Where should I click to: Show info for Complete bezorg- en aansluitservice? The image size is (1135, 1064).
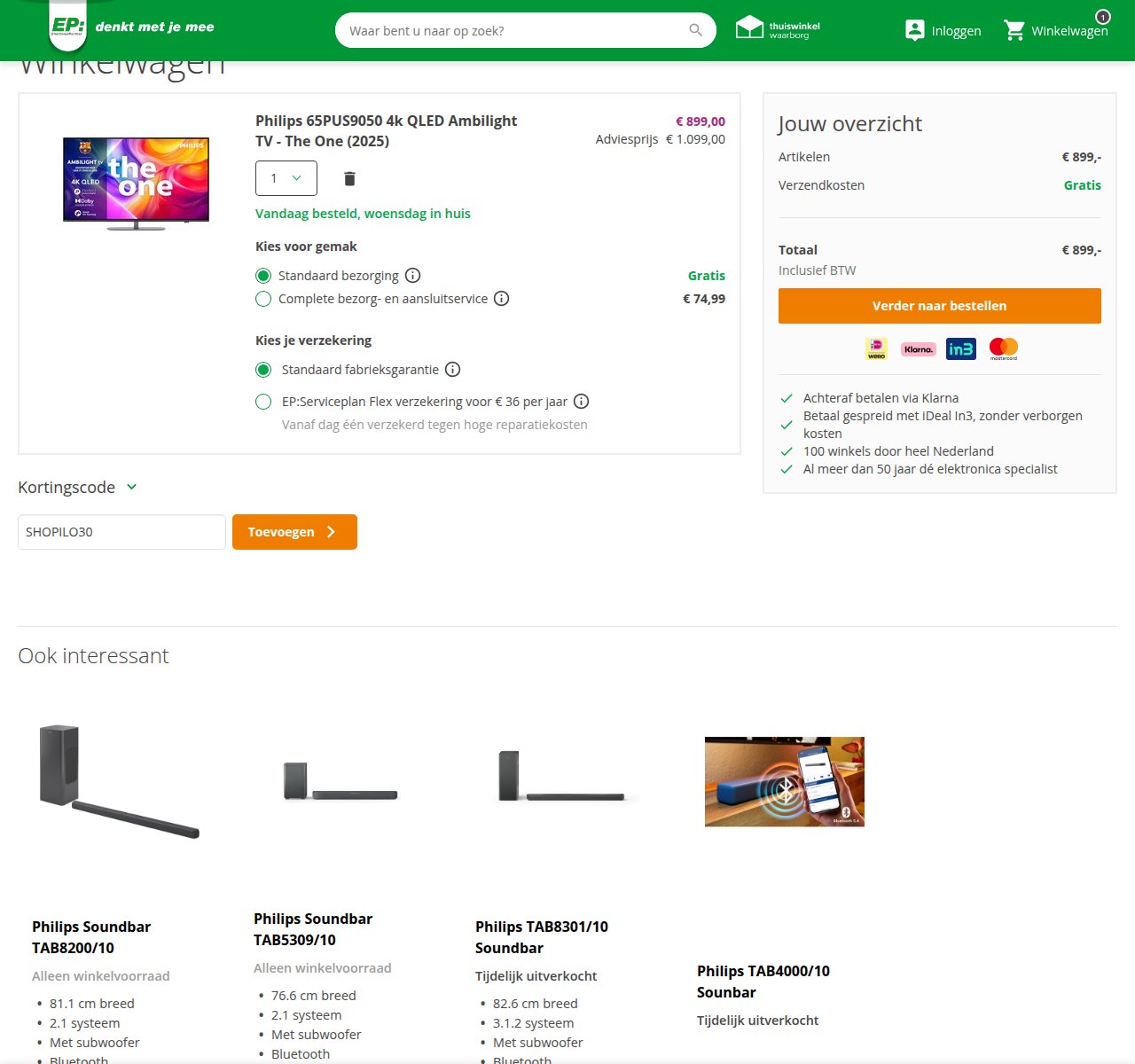[x=502, y=299]
